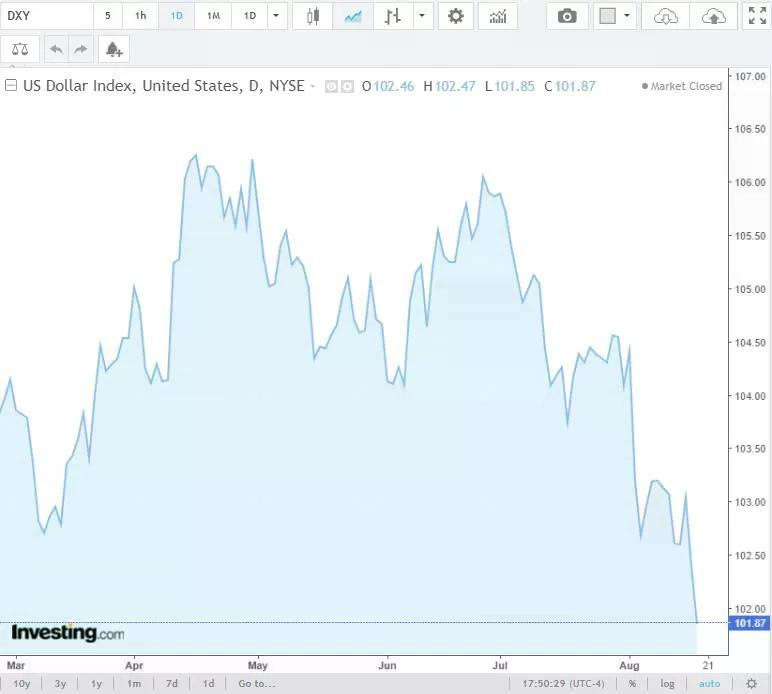Switch to area chart style
Image resolution: width=772 pixels, height=694 pixels.
(x=353, y=16)
